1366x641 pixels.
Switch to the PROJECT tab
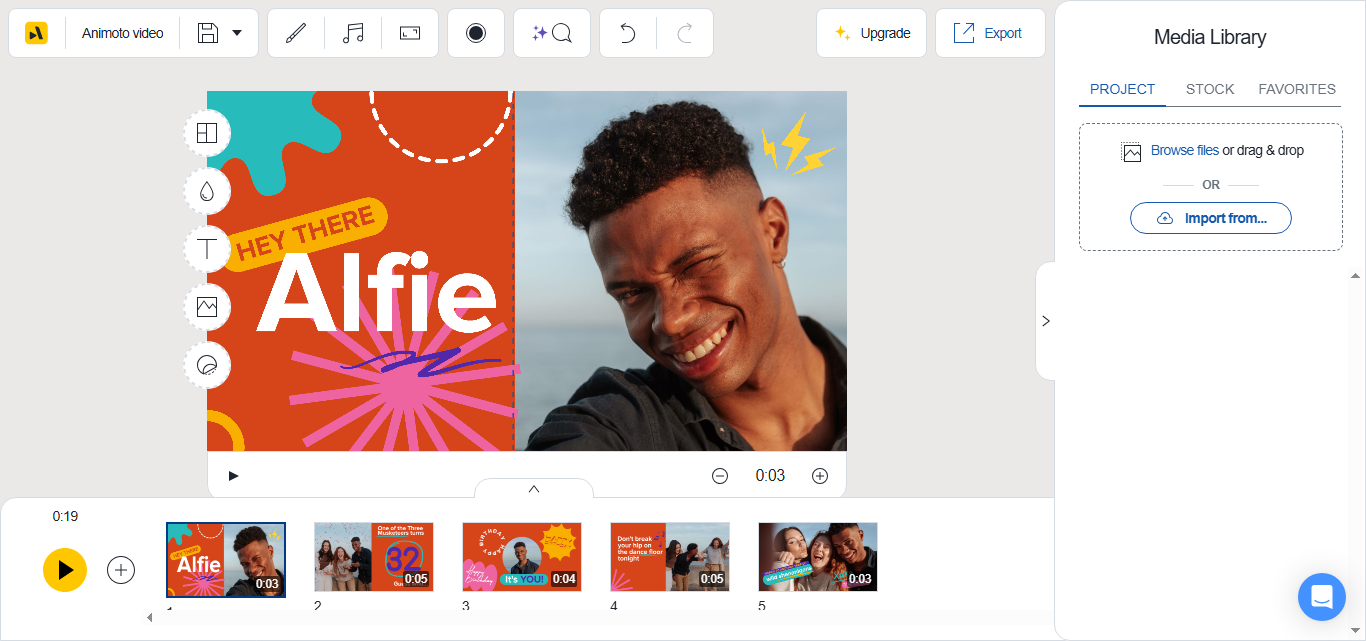coord(1122,89)
